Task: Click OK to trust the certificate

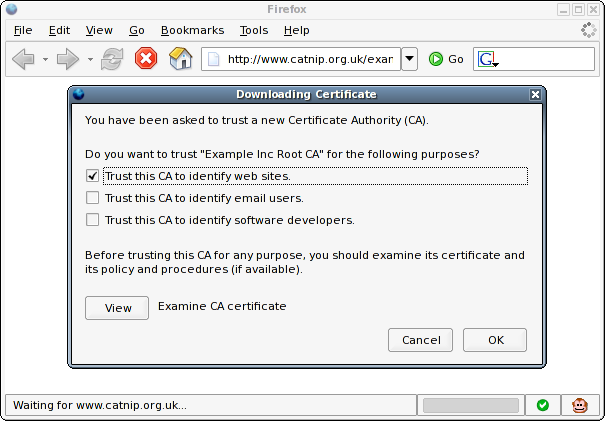Action: coord(495,340)
